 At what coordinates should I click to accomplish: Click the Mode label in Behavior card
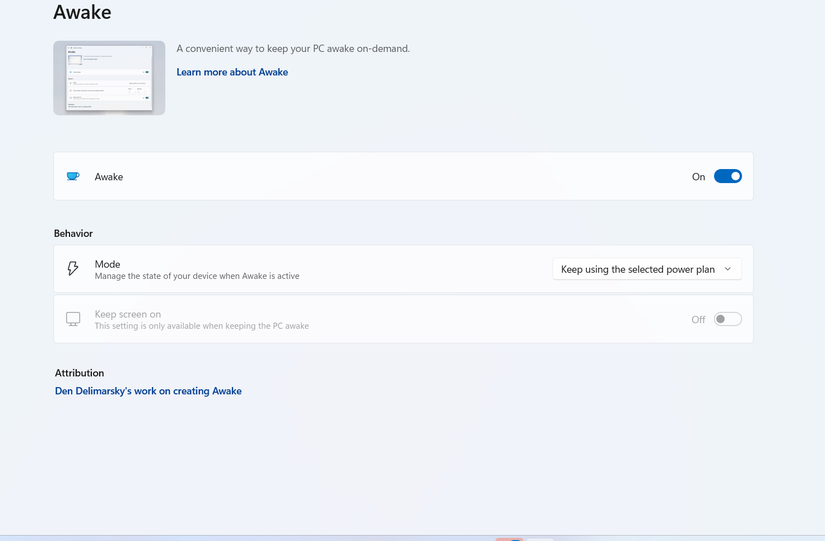[x=107, y=264]
